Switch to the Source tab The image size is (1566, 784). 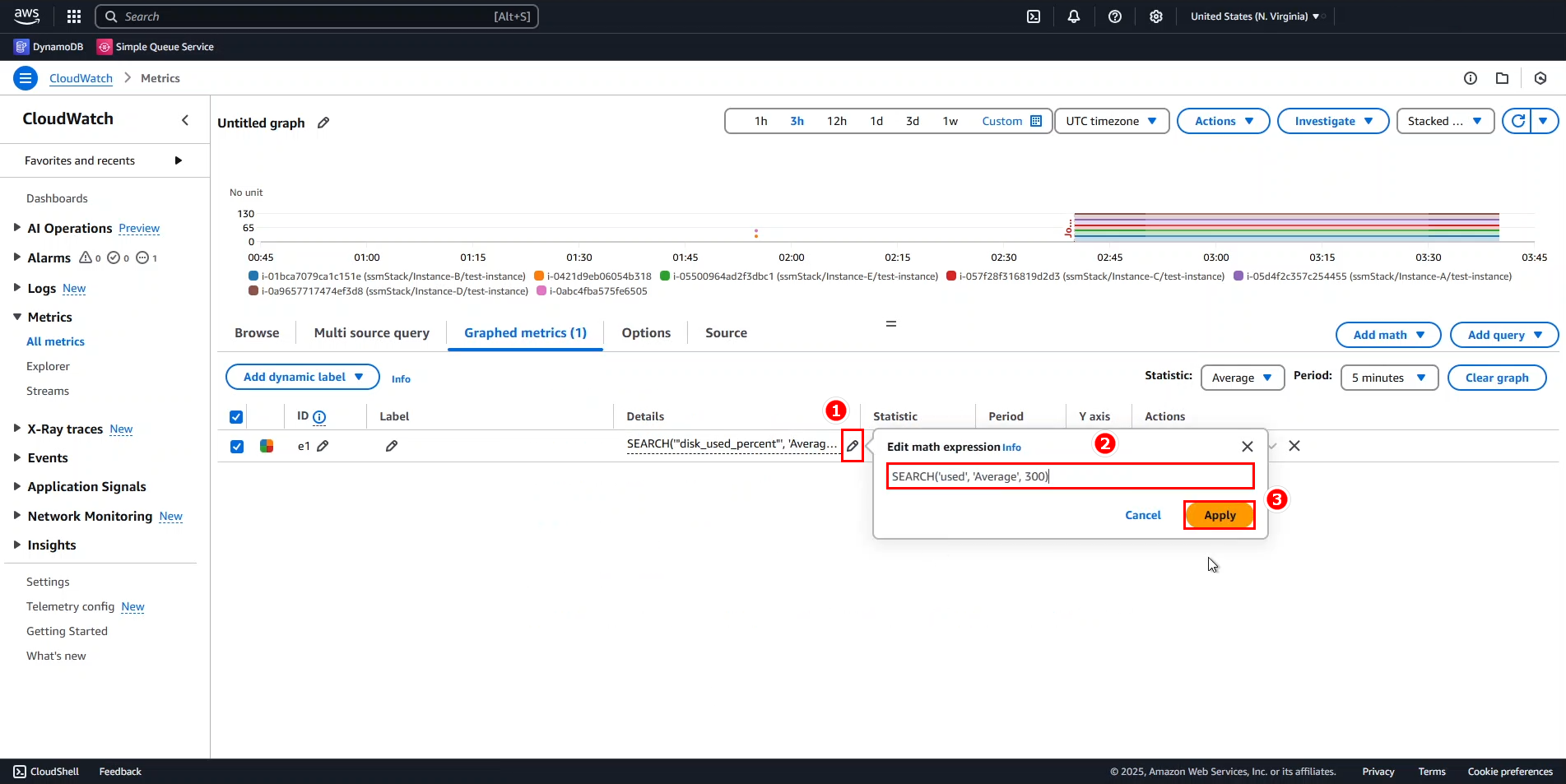tap(726, 333)
